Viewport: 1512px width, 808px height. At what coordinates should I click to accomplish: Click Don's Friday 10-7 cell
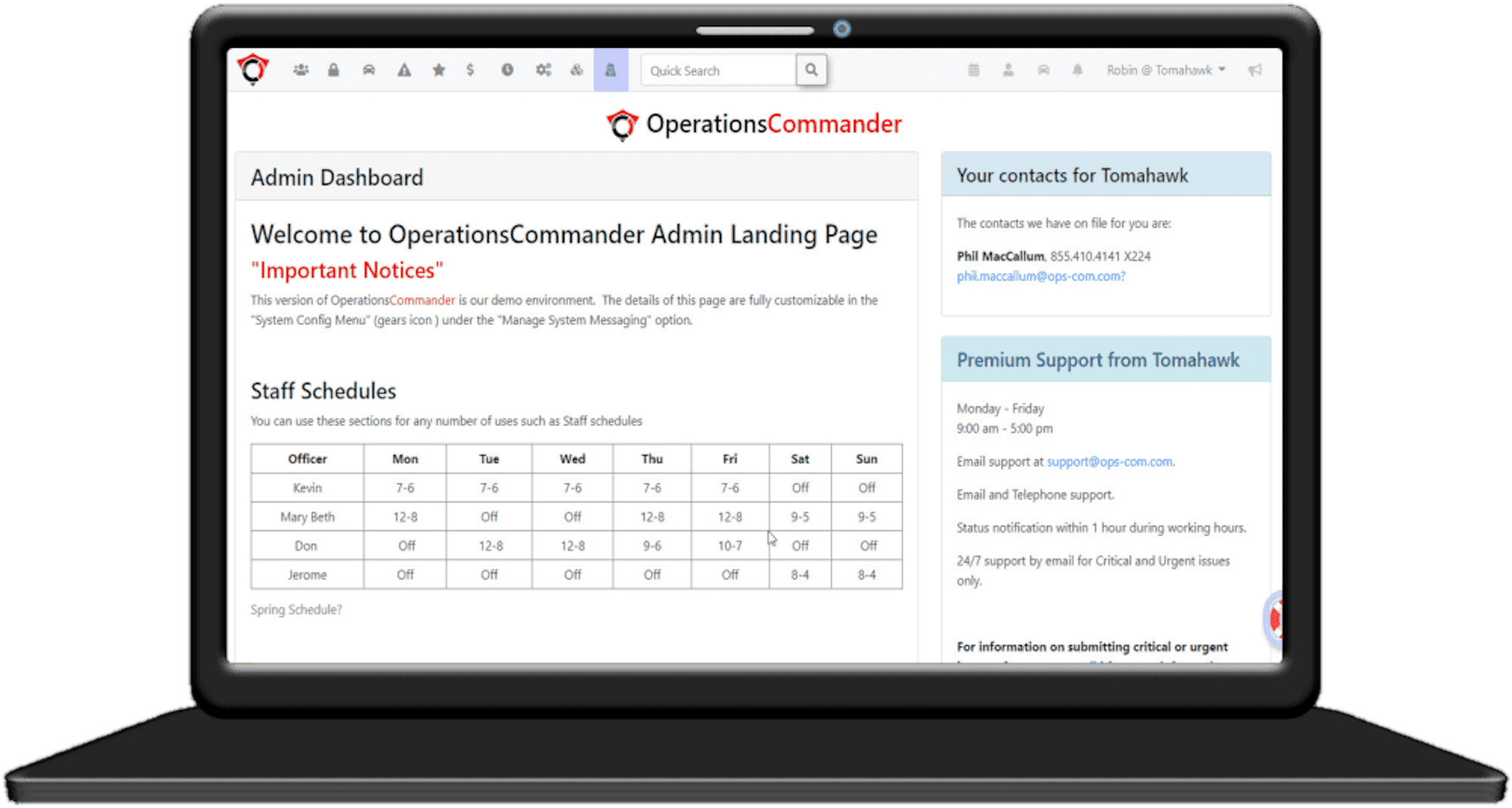coord(730,545)
